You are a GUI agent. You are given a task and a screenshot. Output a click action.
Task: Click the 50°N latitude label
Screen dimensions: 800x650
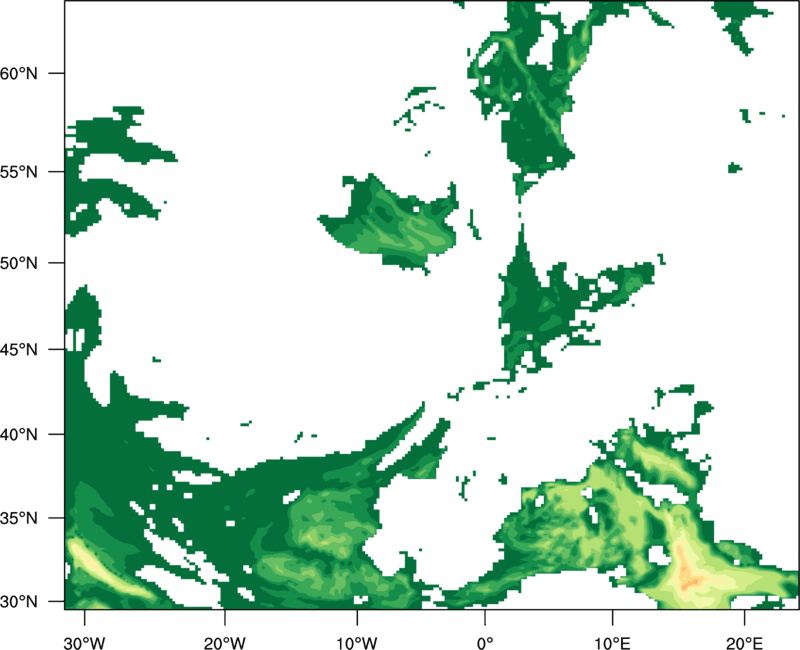point(19,263)
